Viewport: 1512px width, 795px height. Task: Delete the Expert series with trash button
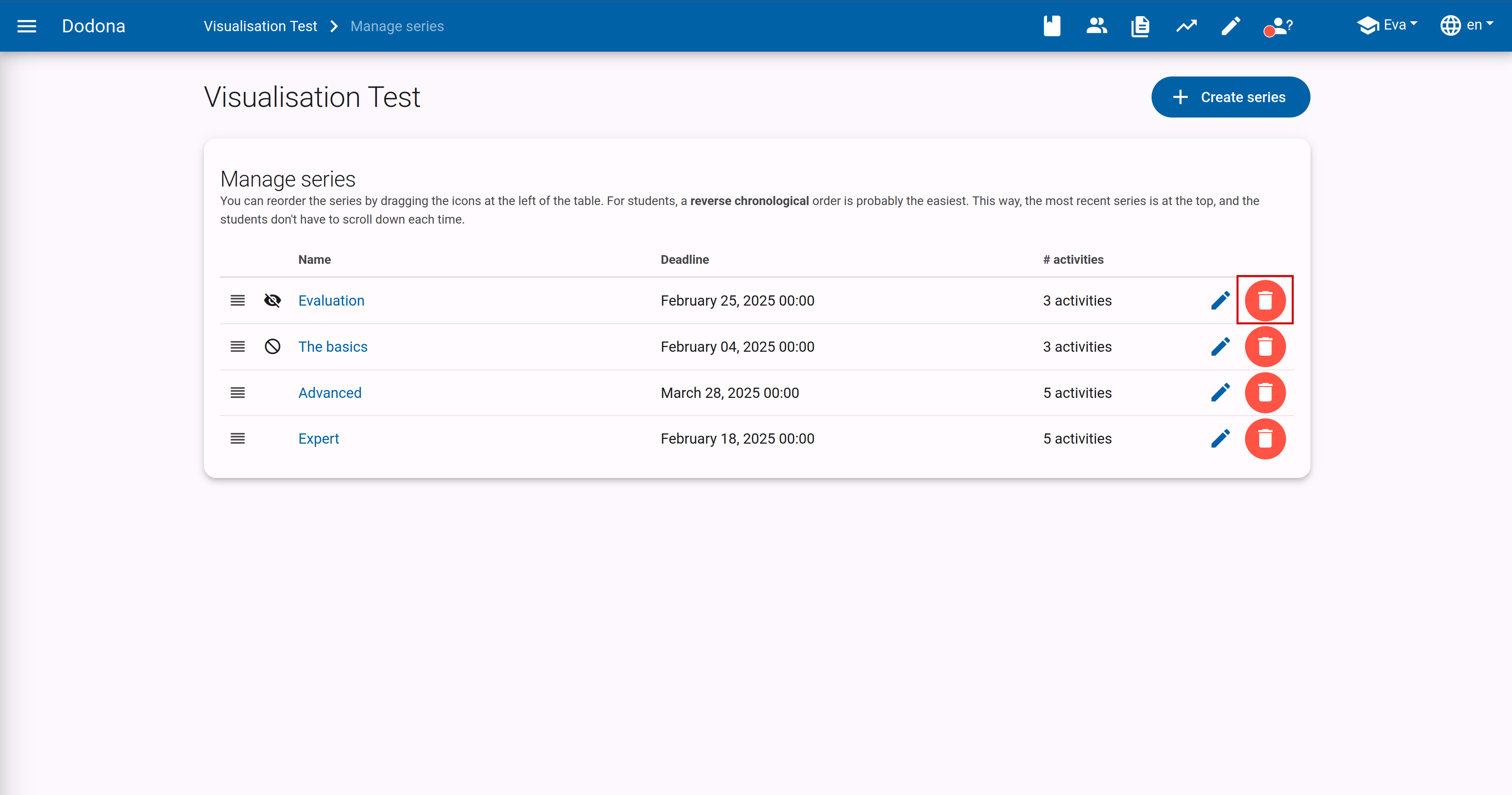[1265, 438]
